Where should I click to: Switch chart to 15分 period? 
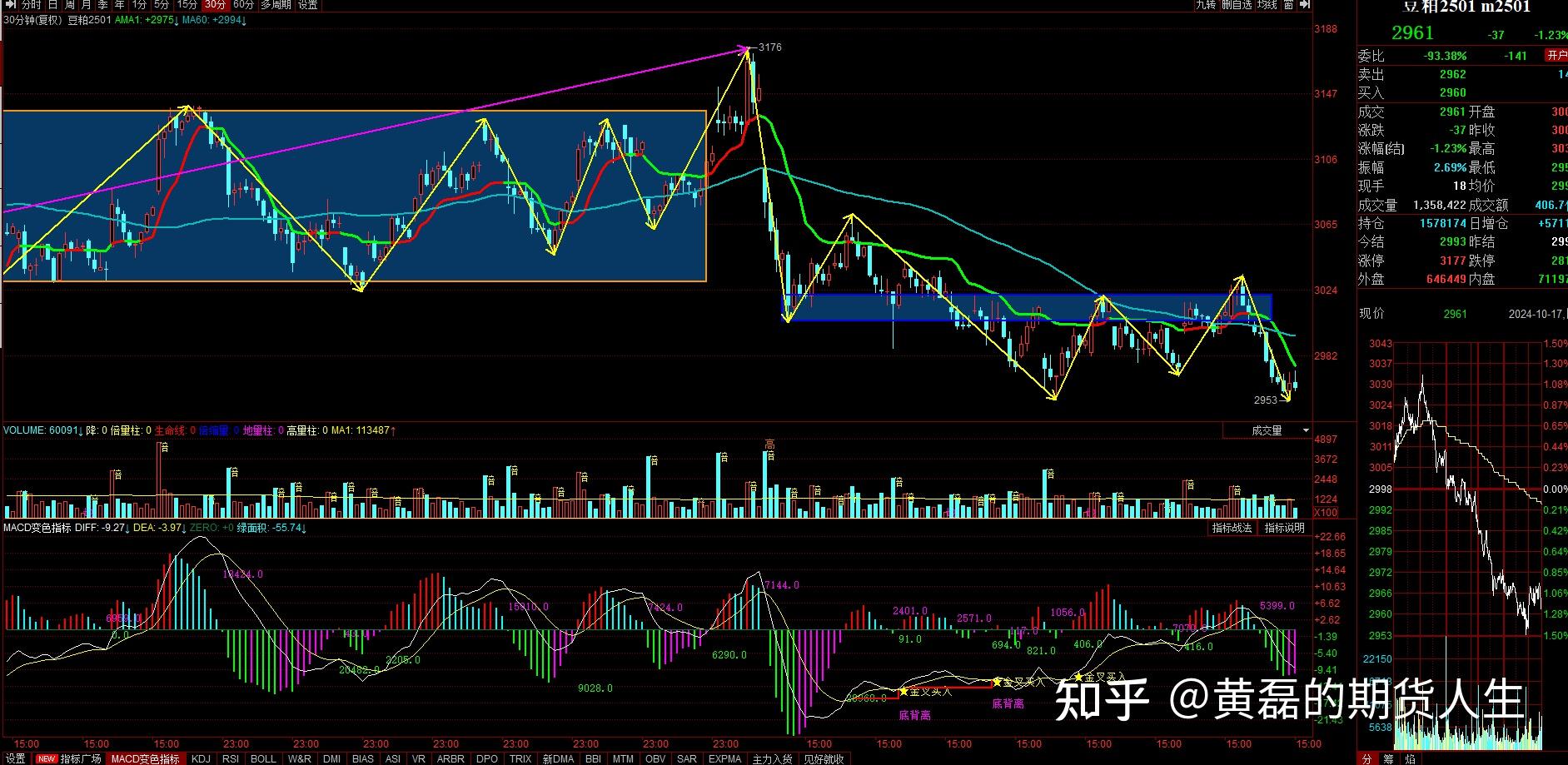point(187,5)
